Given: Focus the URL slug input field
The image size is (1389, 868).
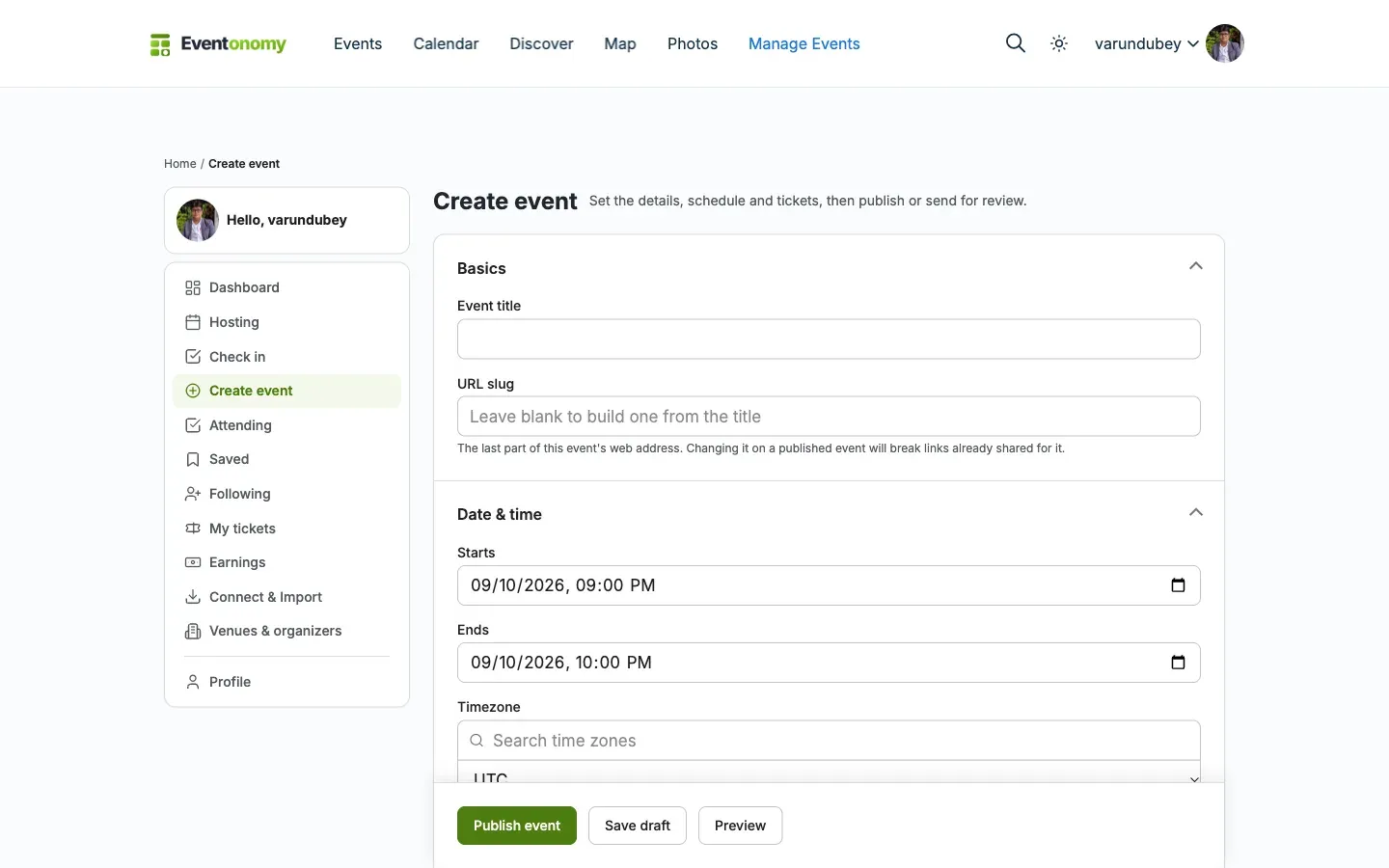Looking at the screenshot, I should coord(829,417).
